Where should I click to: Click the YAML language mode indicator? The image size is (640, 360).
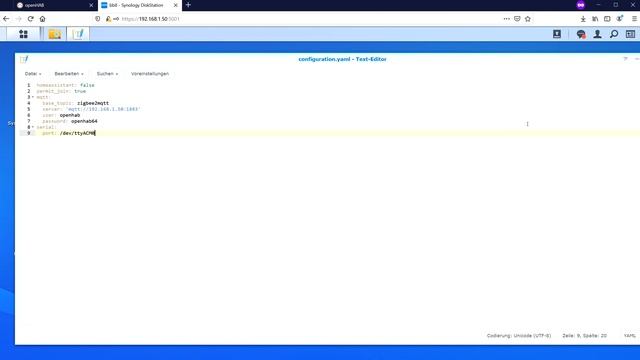tap(630, 336)
